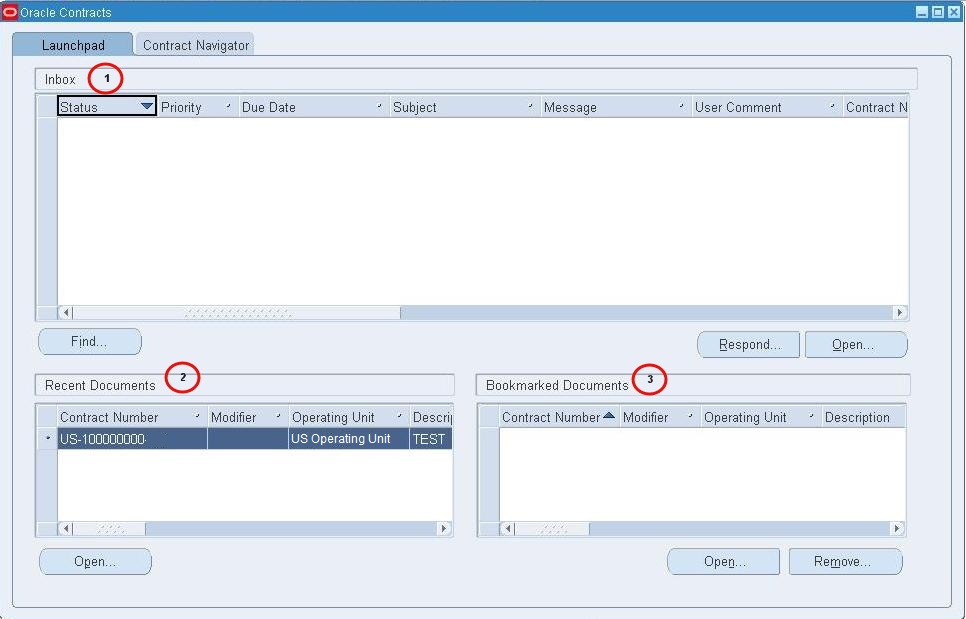This screenshot has height=619, width=966.
Task: Sort the Due Date column using its sort icon
Action: (x=378, y=106)
